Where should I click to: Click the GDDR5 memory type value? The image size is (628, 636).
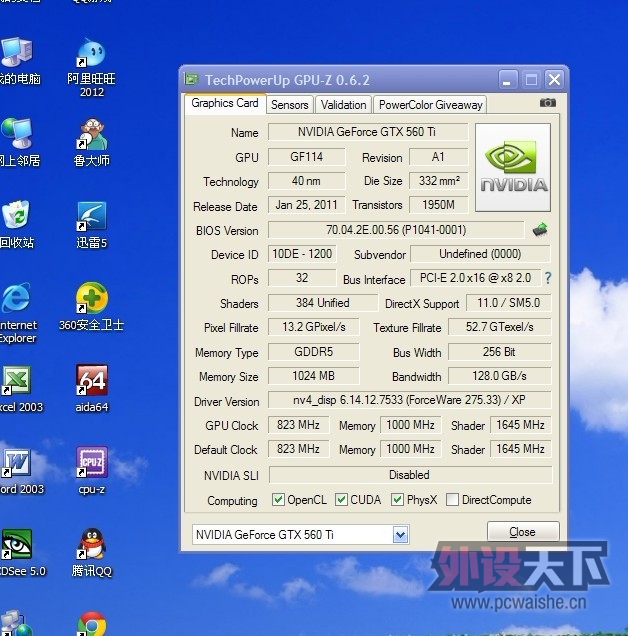click(314, 352)
